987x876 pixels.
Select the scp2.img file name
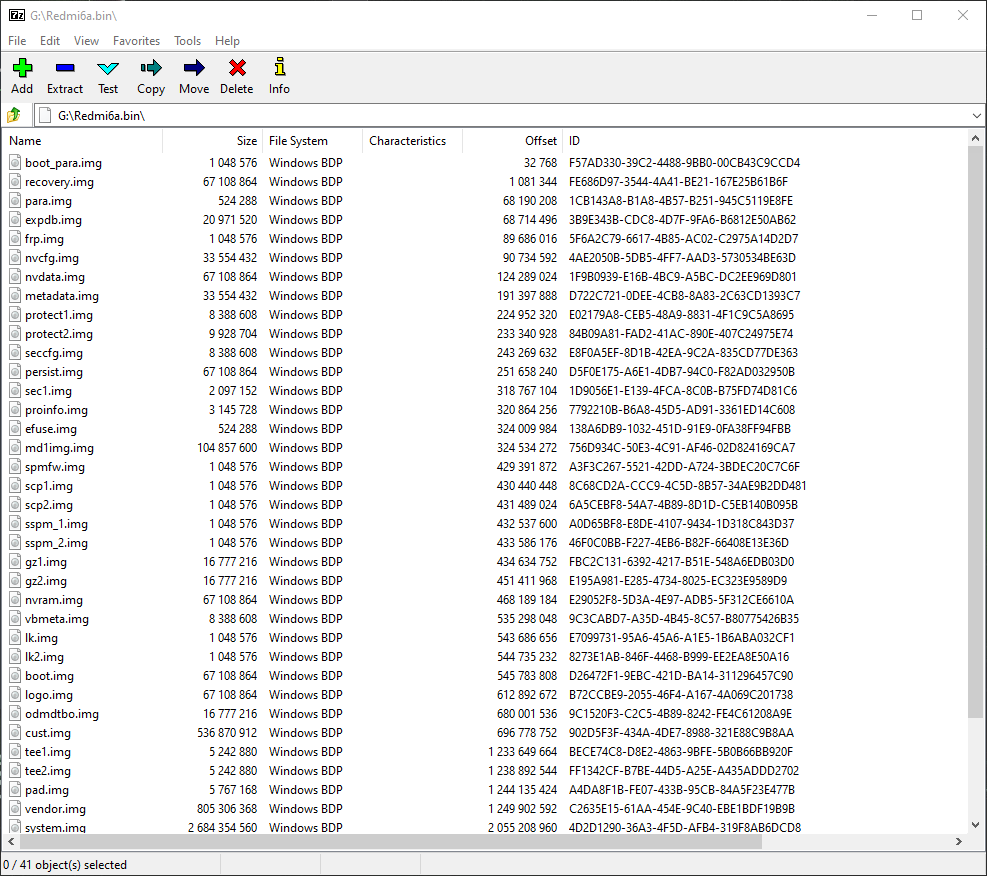pos(49,505)
